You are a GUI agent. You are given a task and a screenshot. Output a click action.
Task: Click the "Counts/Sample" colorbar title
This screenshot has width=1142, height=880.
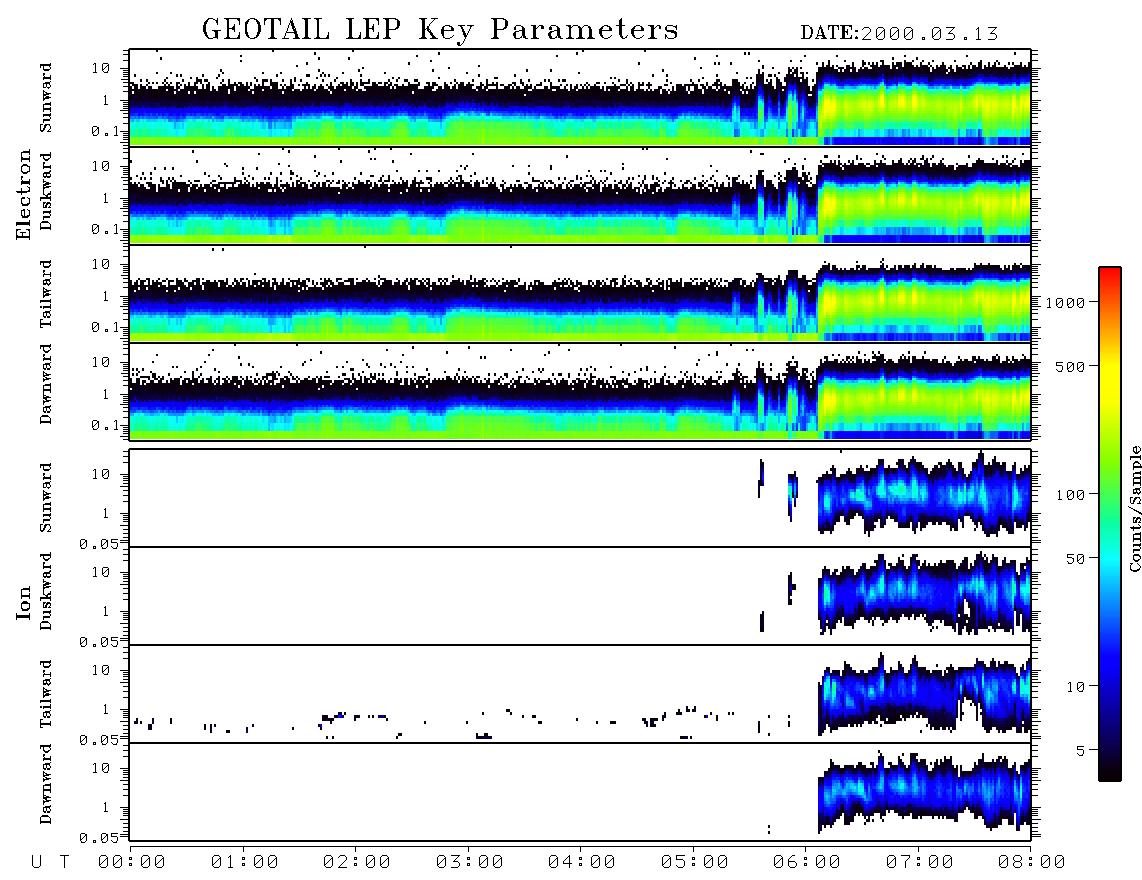[1134, 508]
